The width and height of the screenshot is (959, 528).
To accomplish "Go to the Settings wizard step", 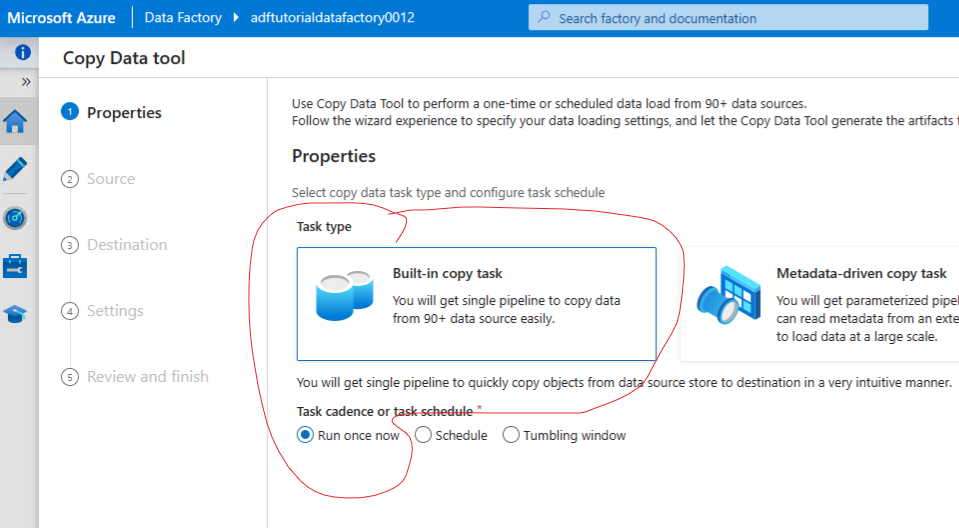I will tap(102, 311).
